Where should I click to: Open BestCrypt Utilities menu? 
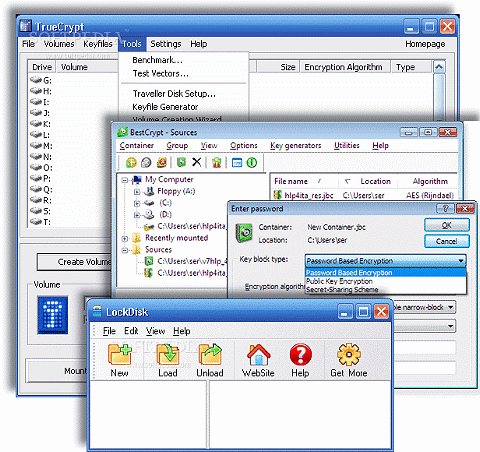point(347,146)
